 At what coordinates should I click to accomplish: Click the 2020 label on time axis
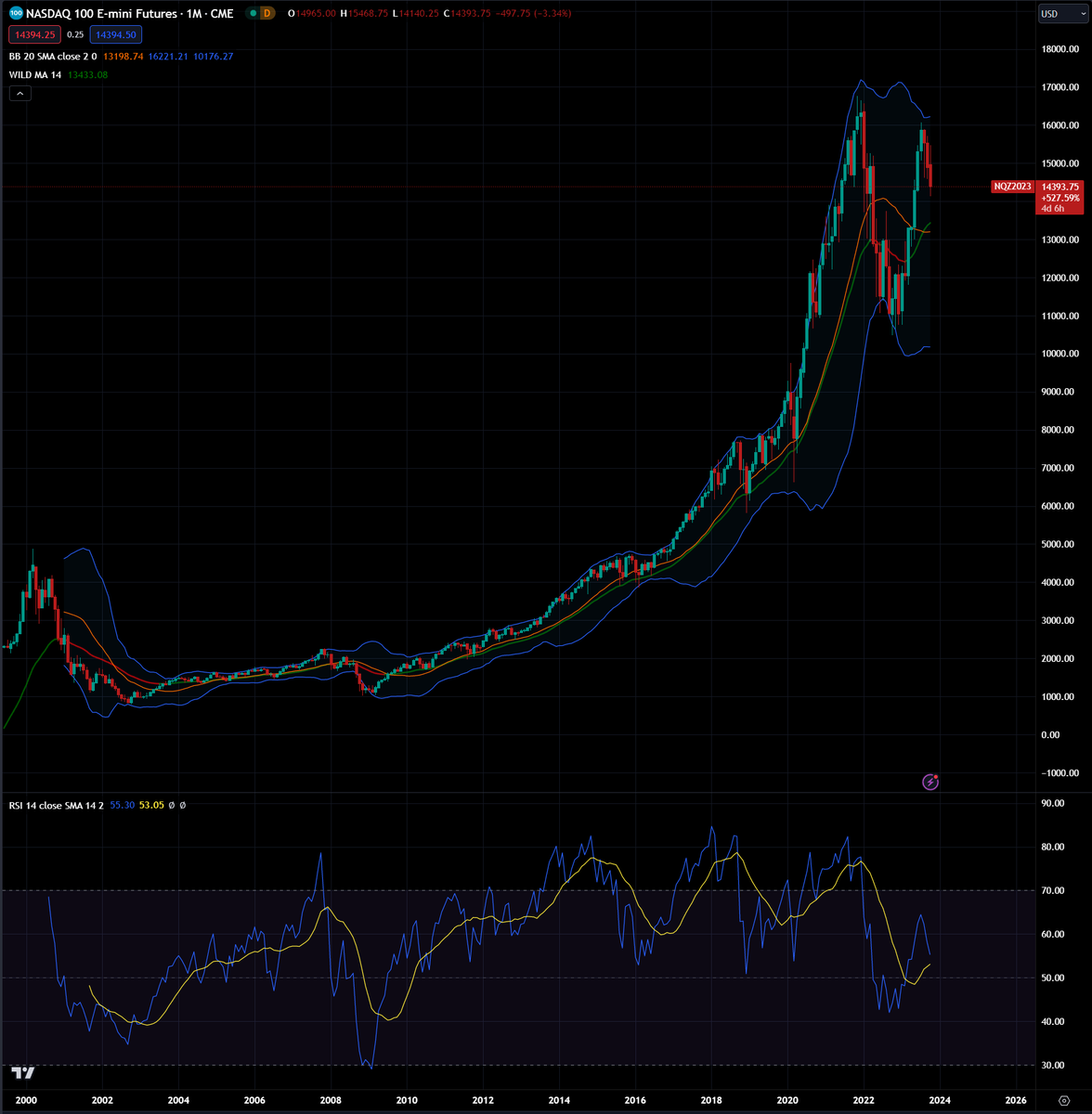787,1099
